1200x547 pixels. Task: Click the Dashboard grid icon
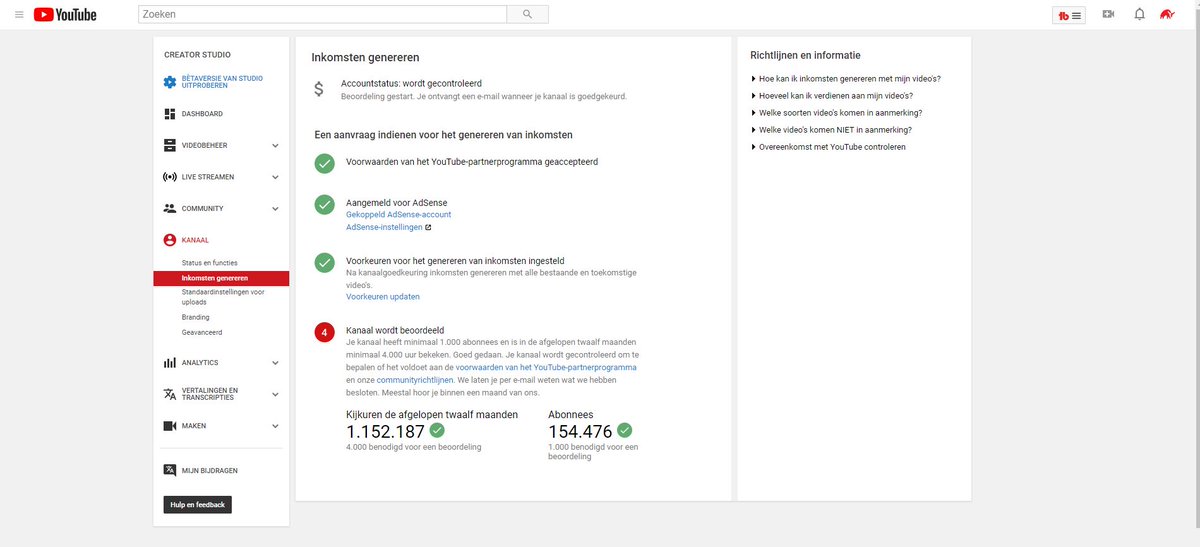click(x=169, y=114)
